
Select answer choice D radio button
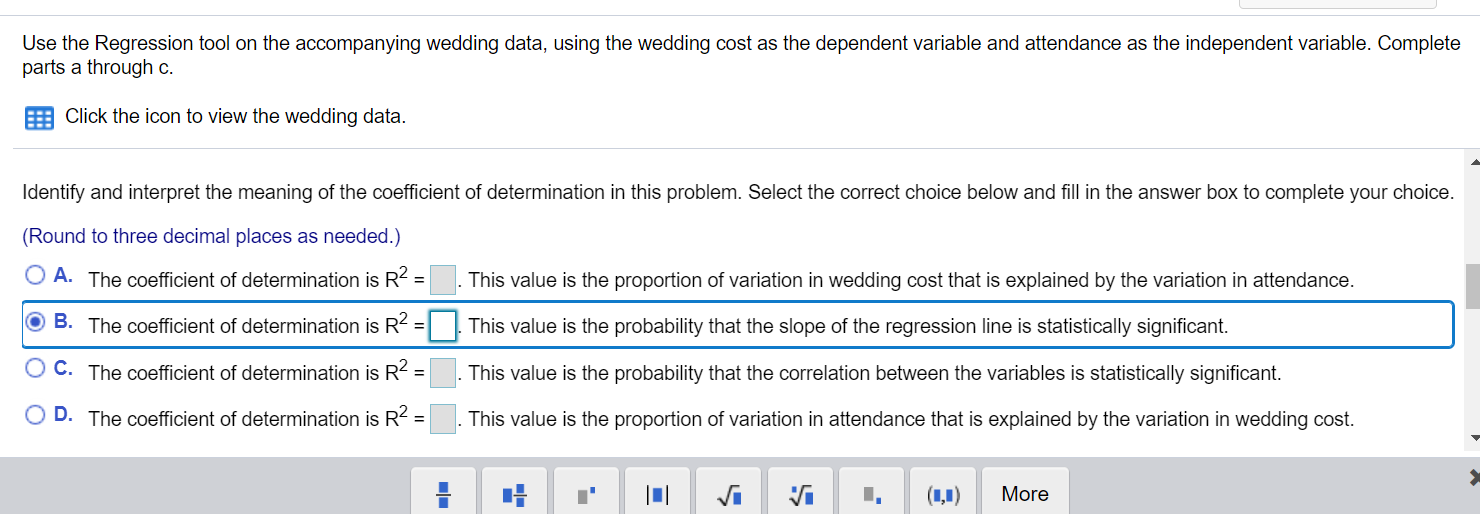click(x=36, y=414)
